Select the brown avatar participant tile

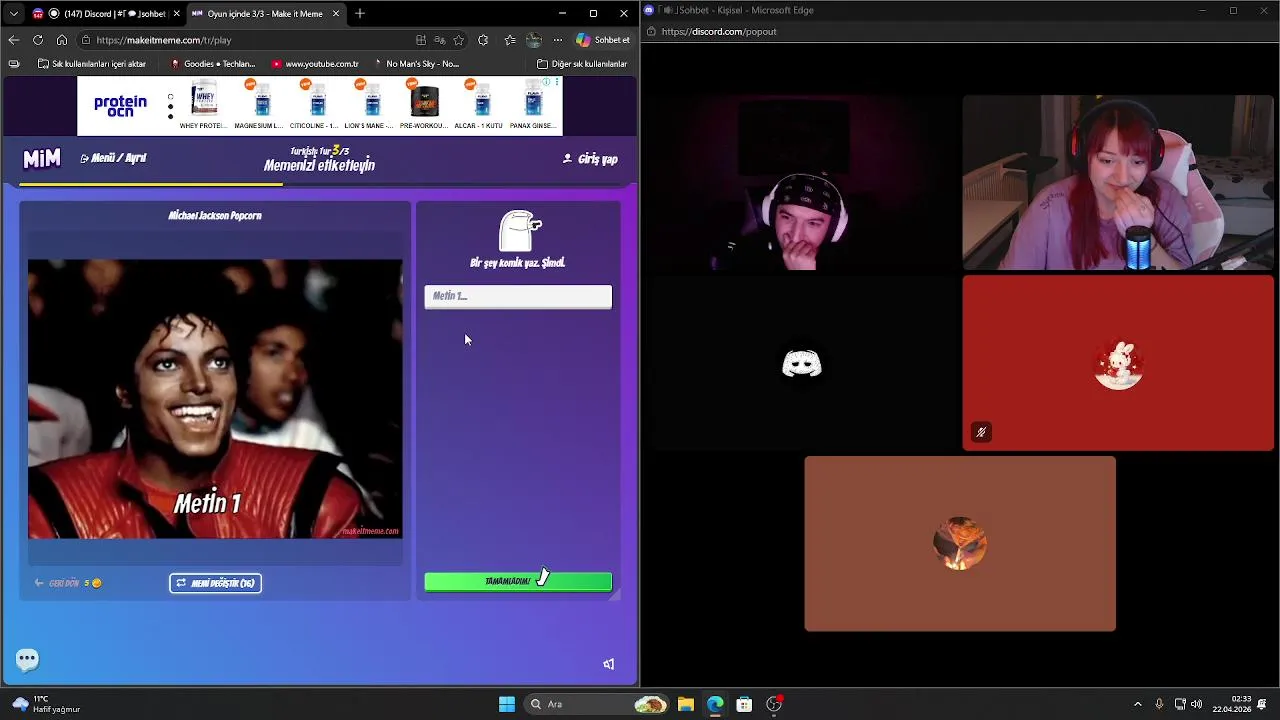click(960, 544)
